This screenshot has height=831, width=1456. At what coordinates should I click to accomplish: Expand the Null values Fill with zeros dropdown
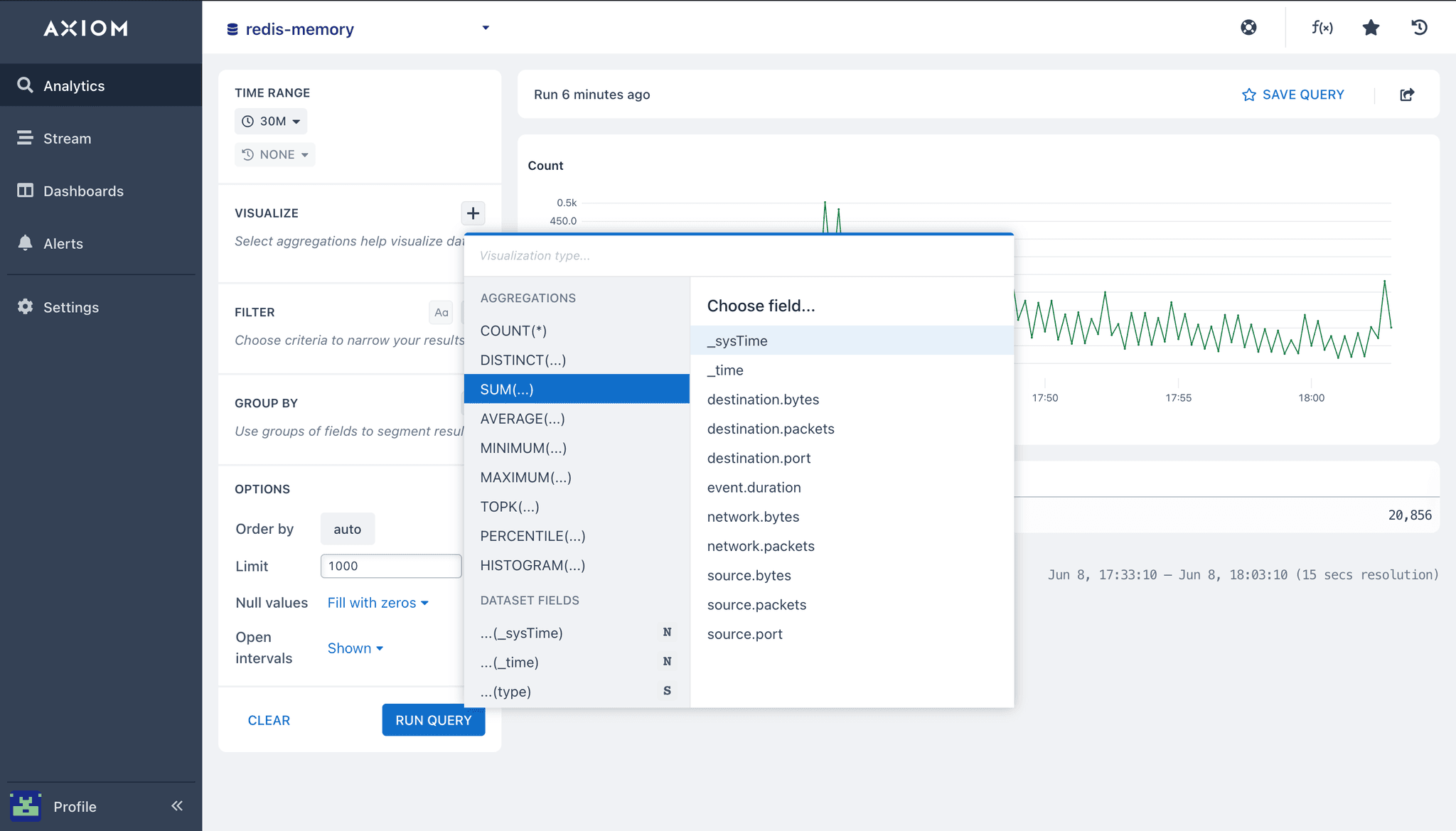(x=378, y=602)
